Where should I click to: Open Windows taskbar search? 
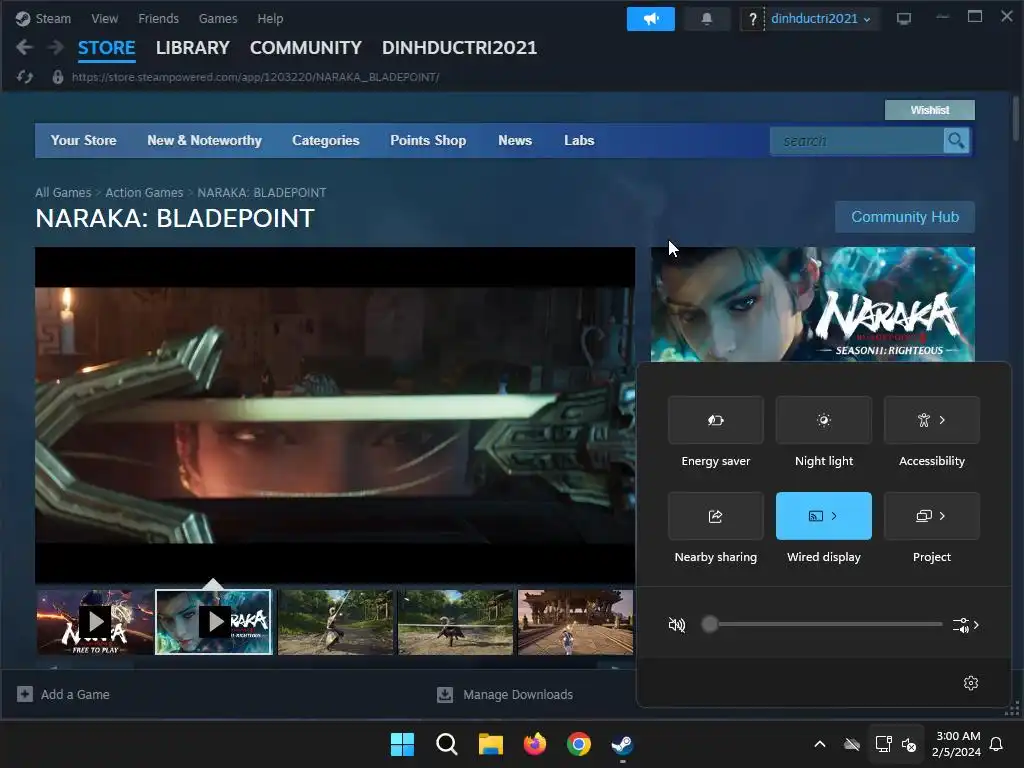[x=447, y=744]
